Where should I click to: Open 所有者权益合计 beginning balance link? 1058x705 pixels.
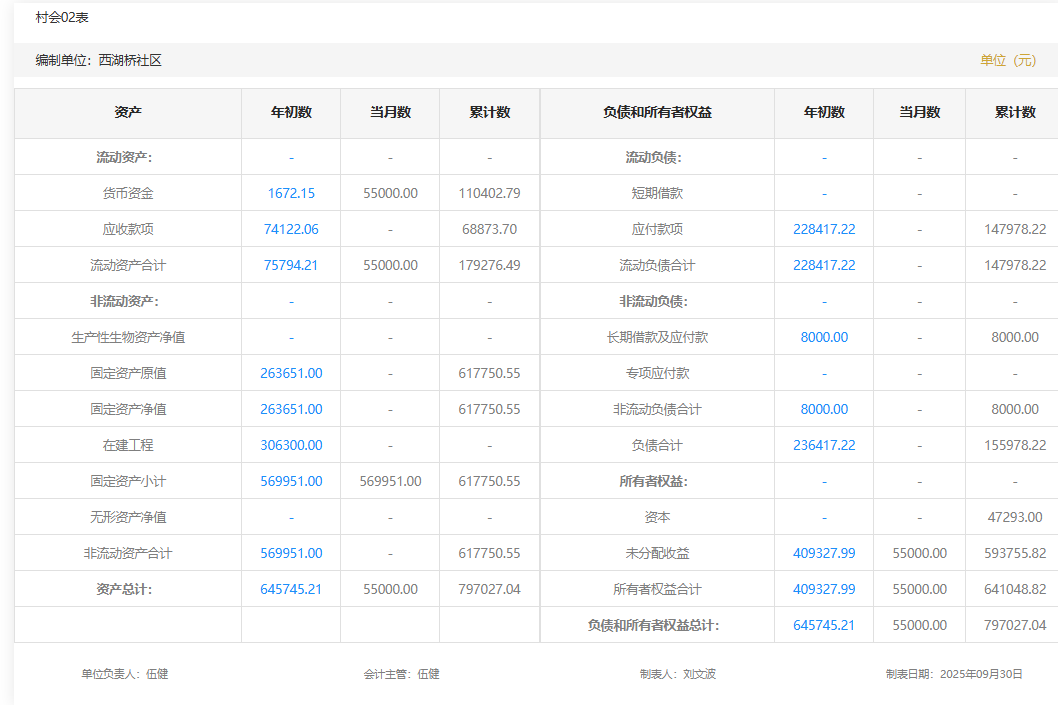(x=824, y=589)
